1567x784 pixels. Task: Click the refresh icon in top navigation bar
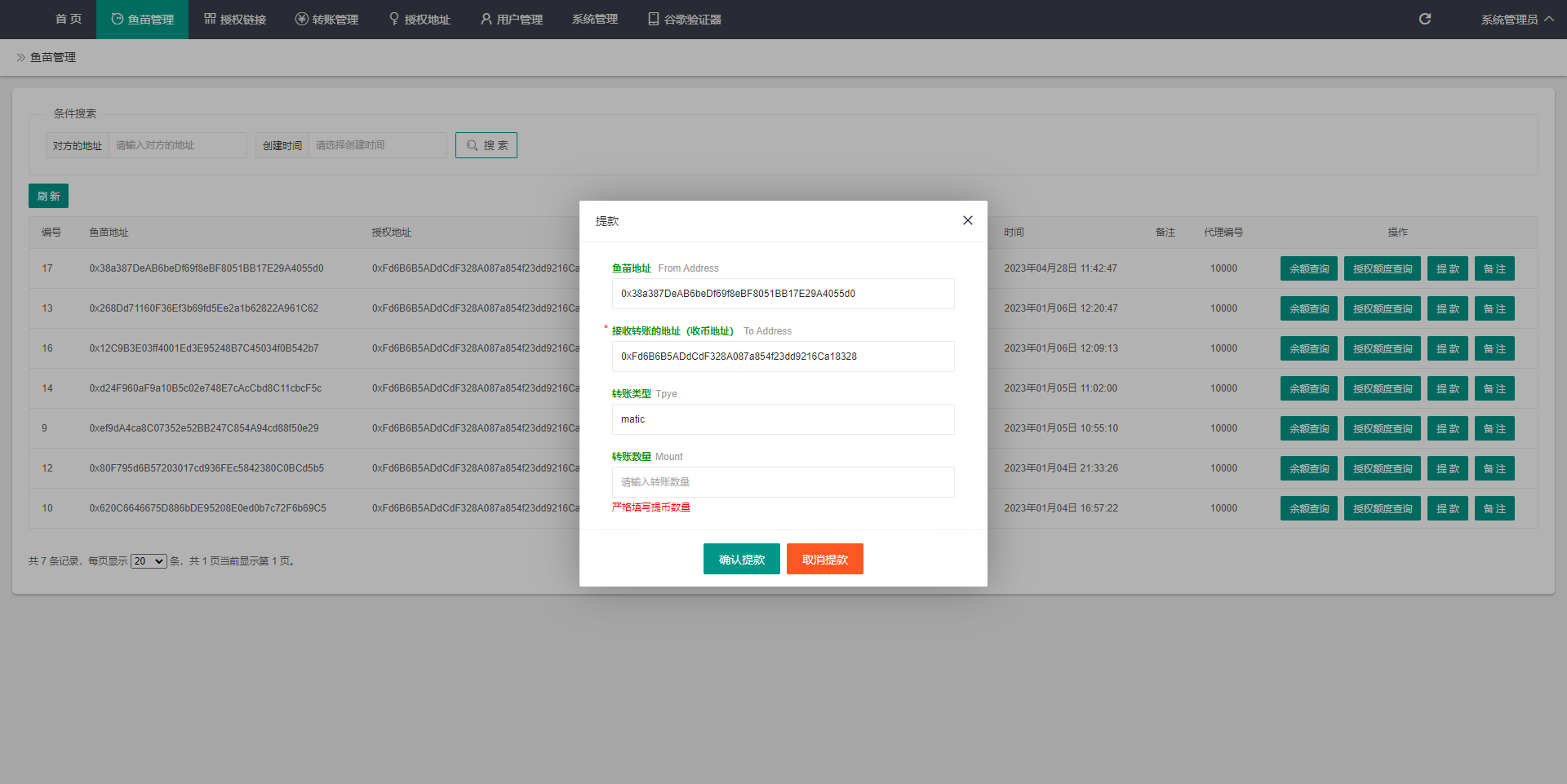[1424, 19]
